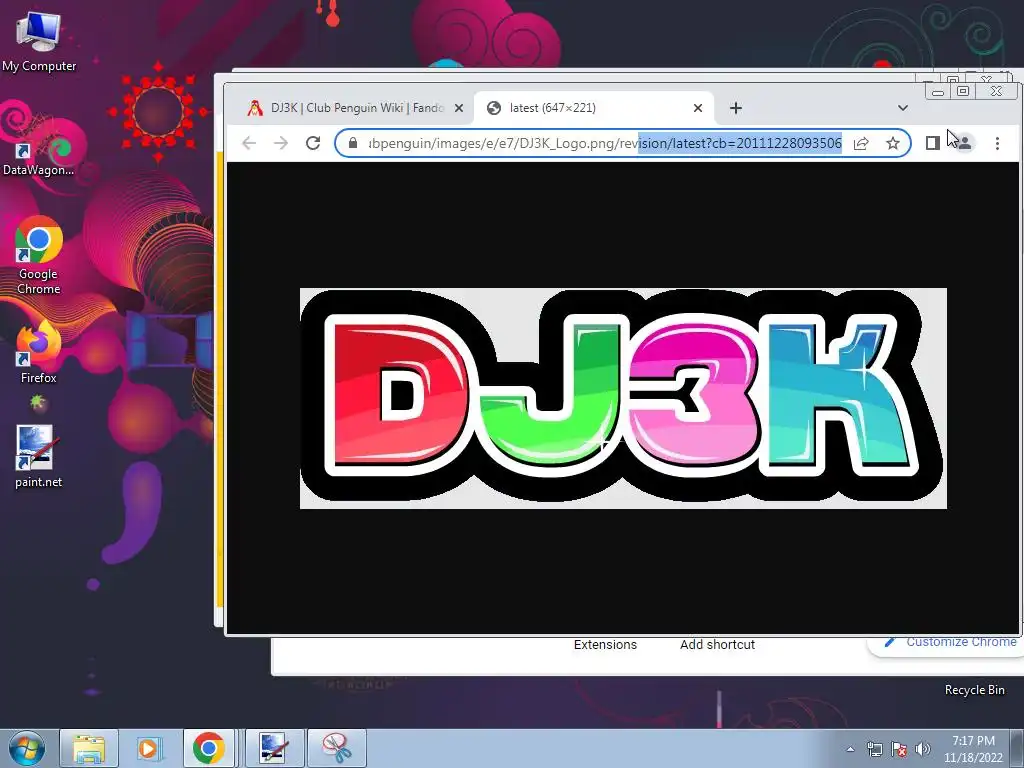Click Customize Chrome in background window

(x=950, y=642)
